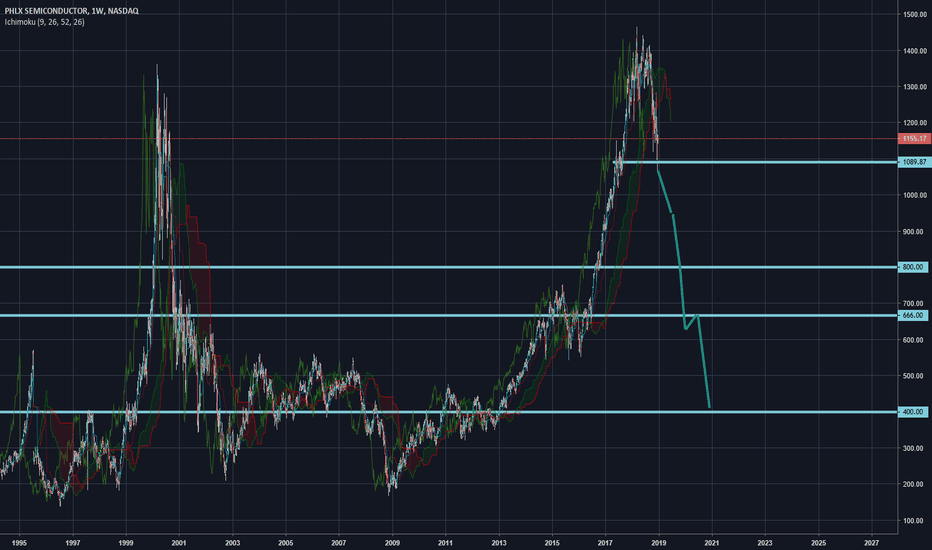
Task: Click the 2011 time axis label
Action: coord(445,543)
